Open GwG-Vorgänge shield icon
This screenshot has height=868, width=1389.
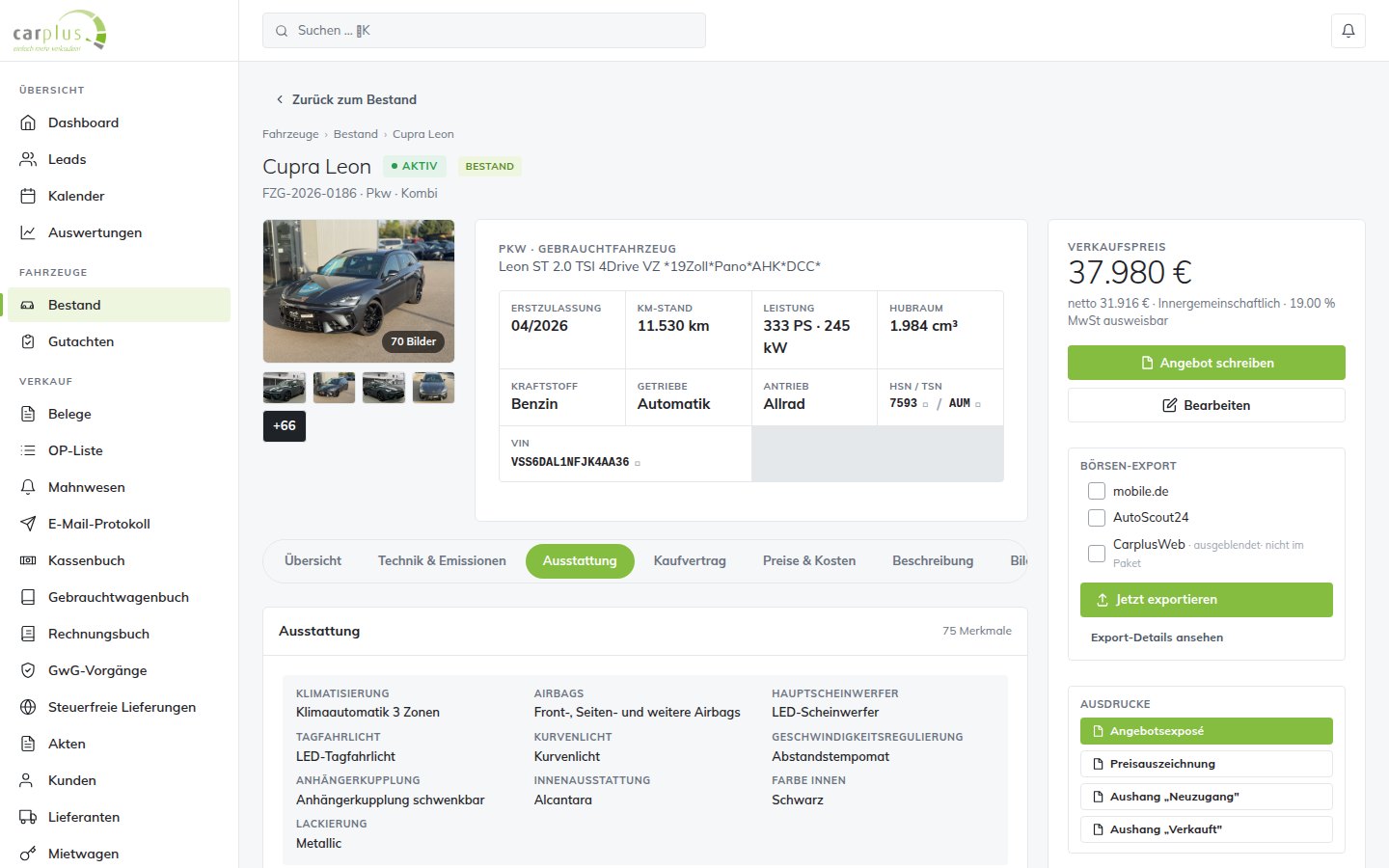click(x=28, y=670)
